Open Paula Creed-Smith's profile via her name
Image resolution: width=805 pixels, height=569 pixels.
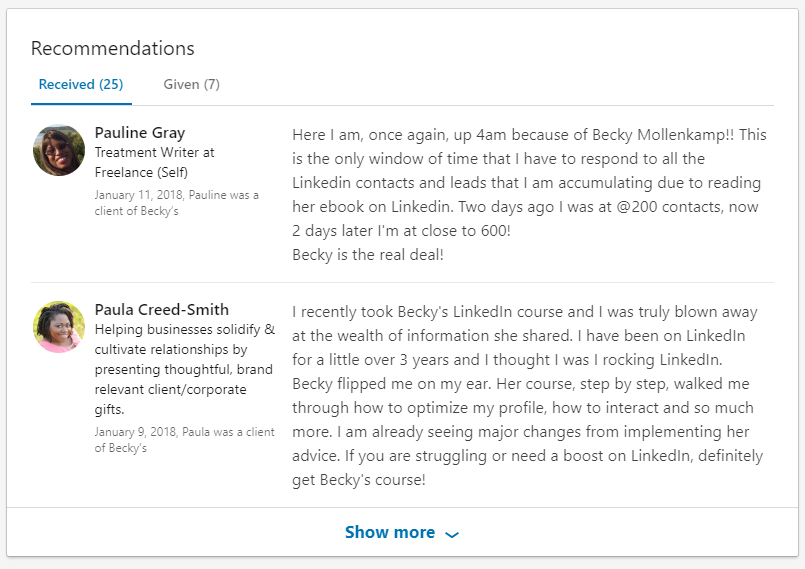point(162,309)
